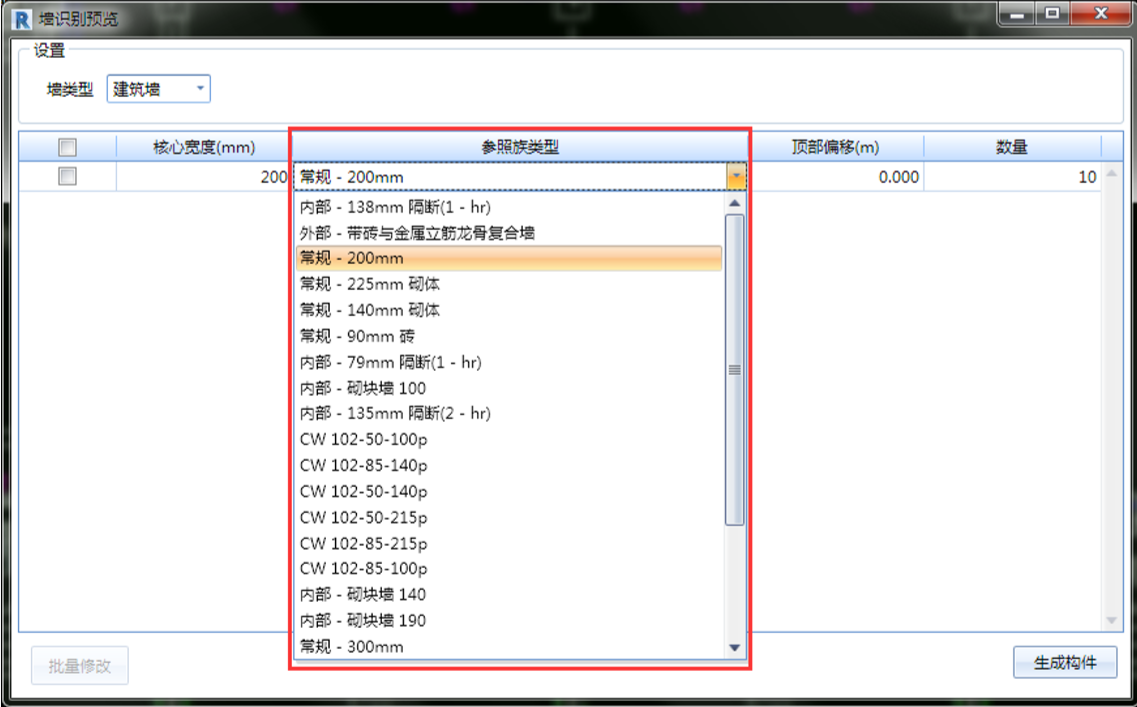Screen dimensions: 1137x707
Task: Select 内部 - 砌块墙 140 option
Action: (509, 595)
